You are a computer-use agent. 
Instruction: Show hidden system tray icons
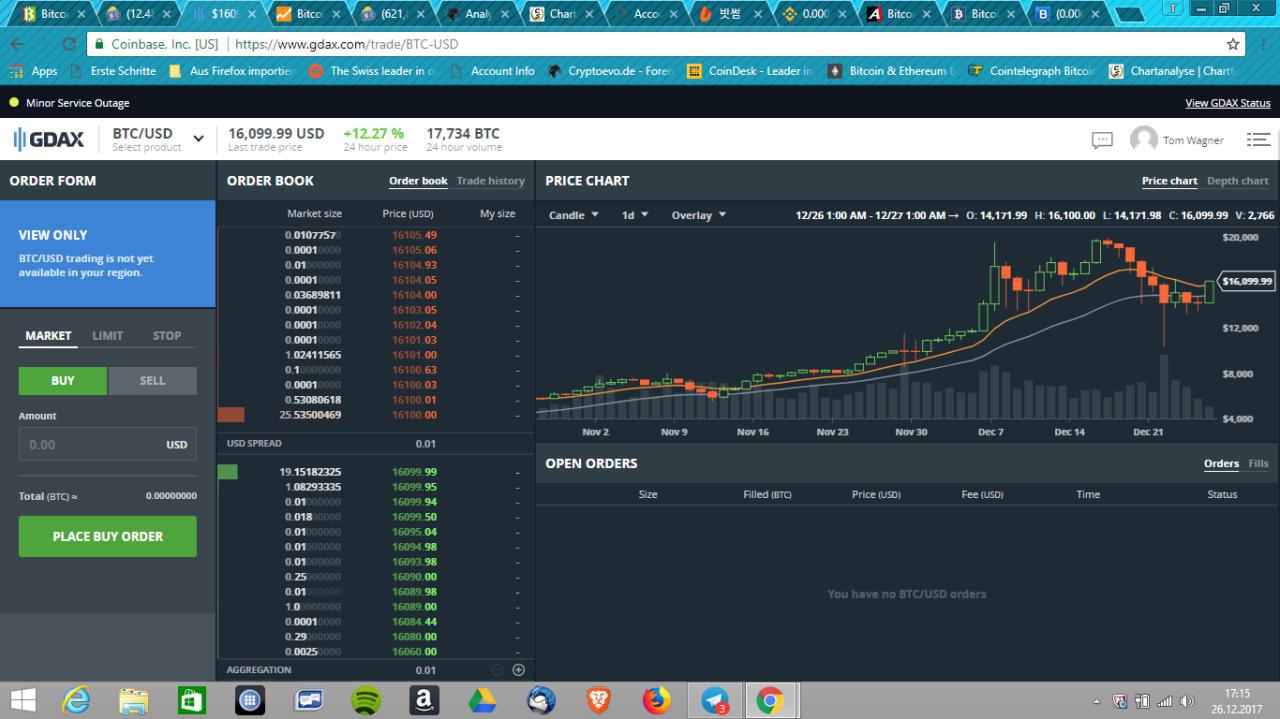click(1097, 702)
